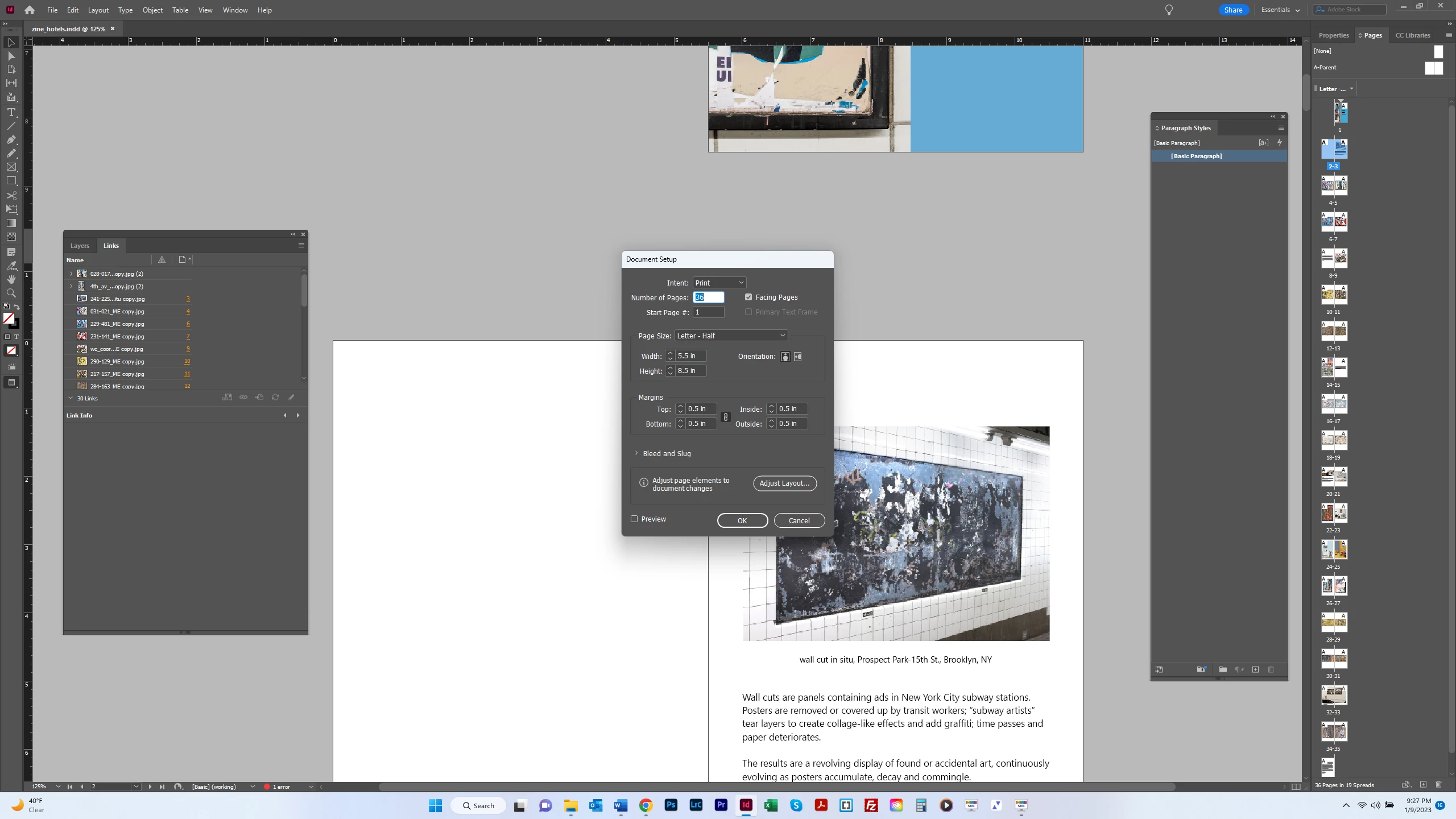Select the Zoom tool
The width and height of the screenshot is (1456, 819).
tap(11, 293)
